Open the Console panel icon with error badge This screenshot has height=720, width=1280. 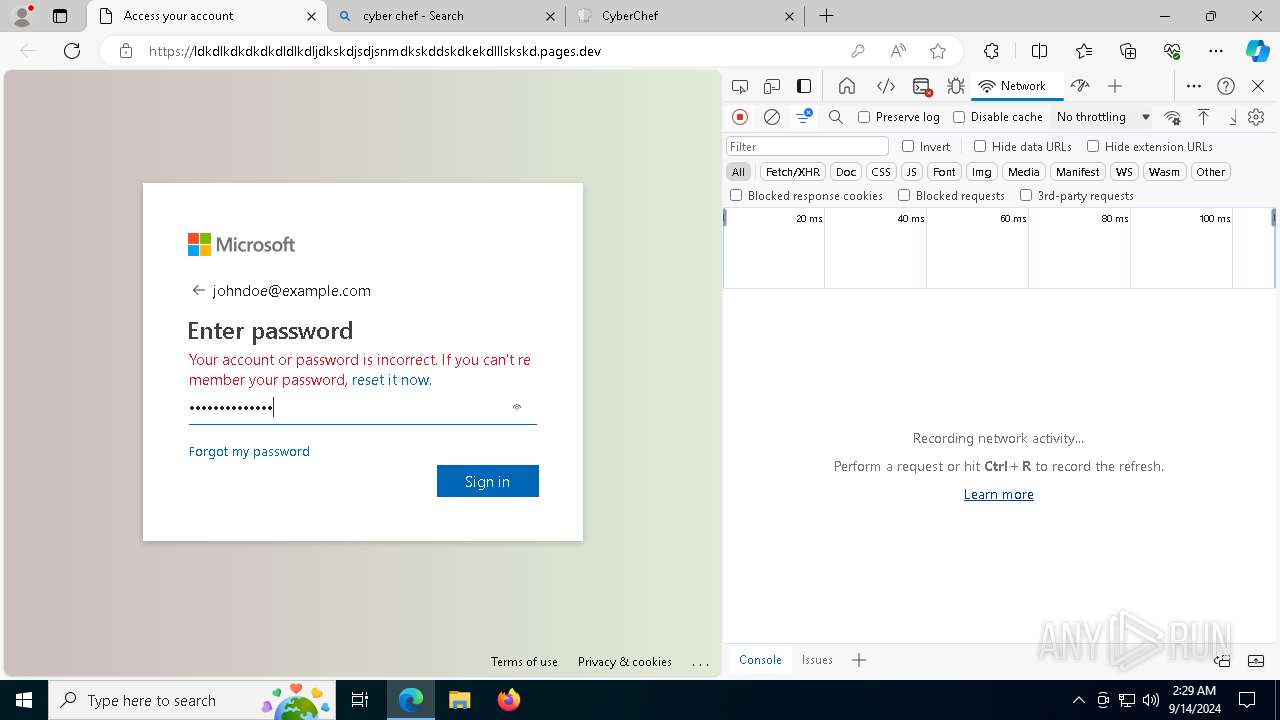pos(922,86)
